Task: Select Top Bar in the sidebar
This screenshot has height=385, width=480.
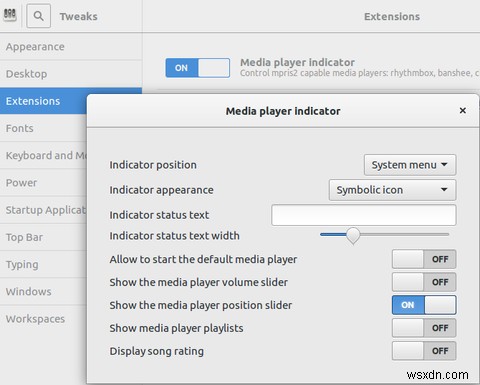Action: [x=43, y=237]
